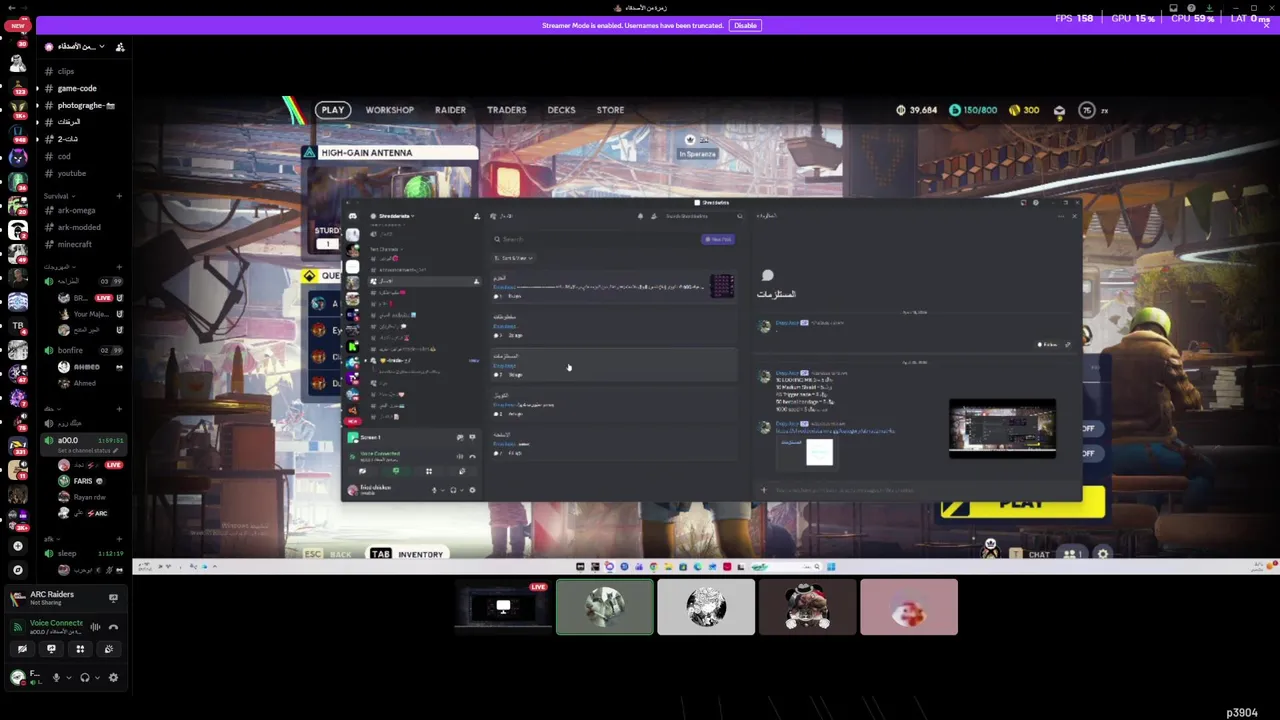1280x720 pixels.
Task: Select the pink fifth participant tile
Action: [909, 607]
